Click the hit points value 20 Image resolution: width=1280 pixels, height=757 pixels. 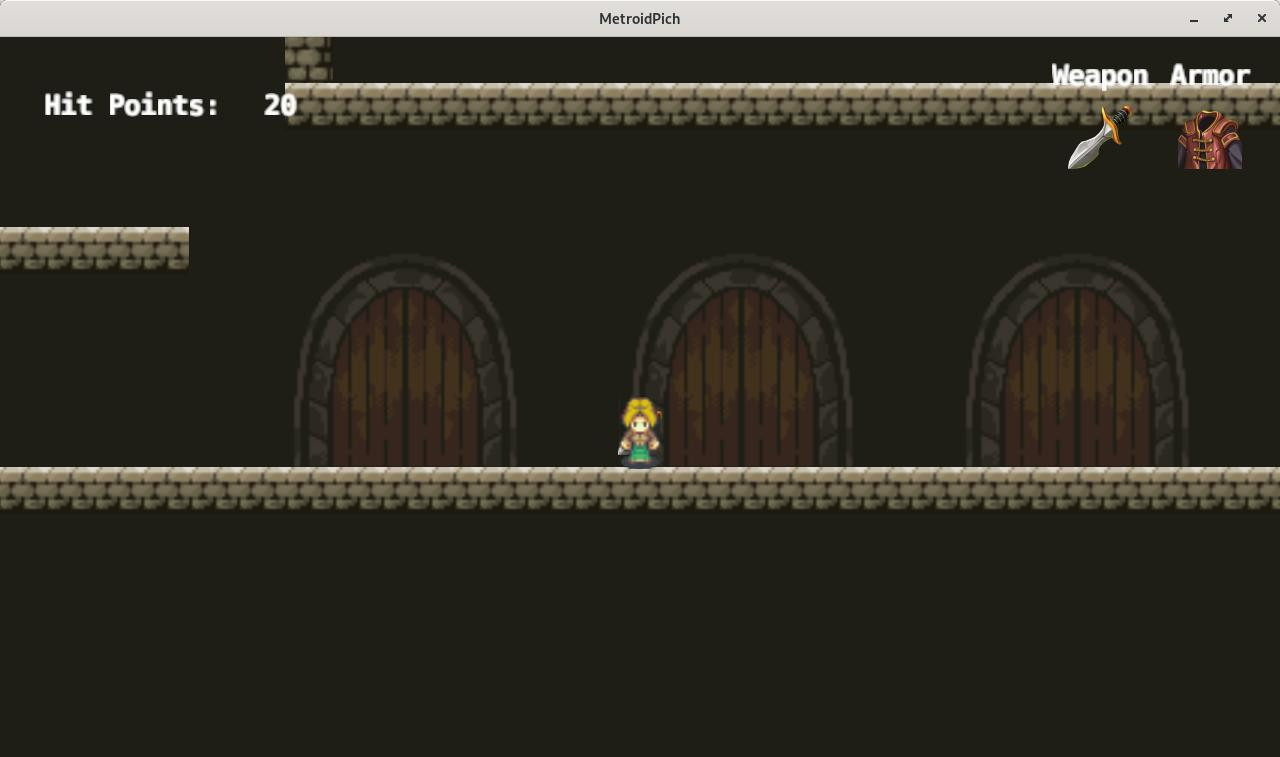[x=280, y=105]
